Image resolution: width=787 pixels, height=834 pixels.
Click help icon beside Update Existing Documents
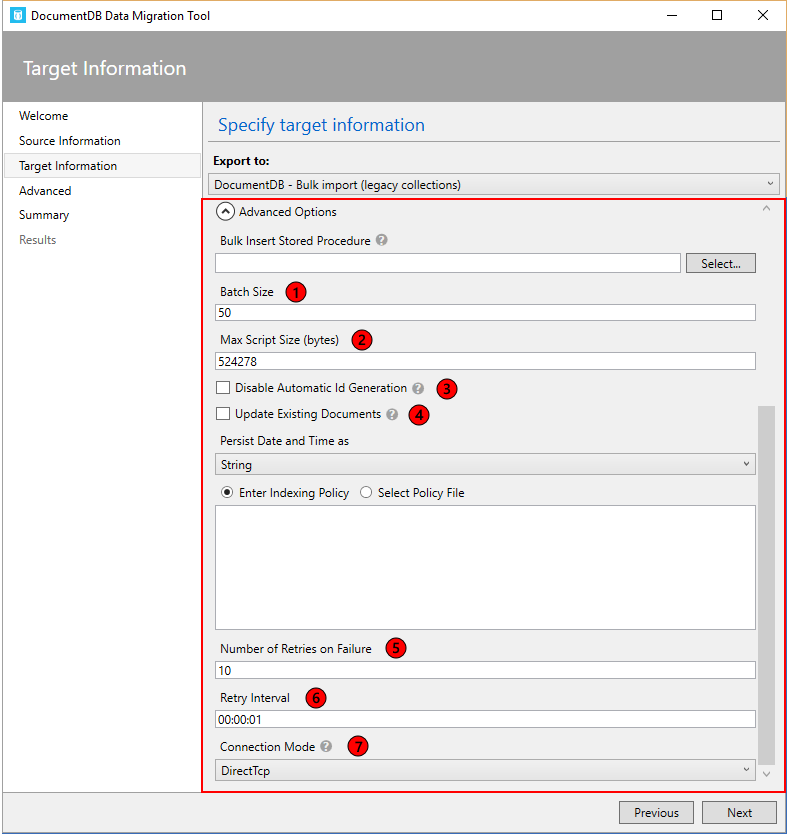[x=392, y=414]
